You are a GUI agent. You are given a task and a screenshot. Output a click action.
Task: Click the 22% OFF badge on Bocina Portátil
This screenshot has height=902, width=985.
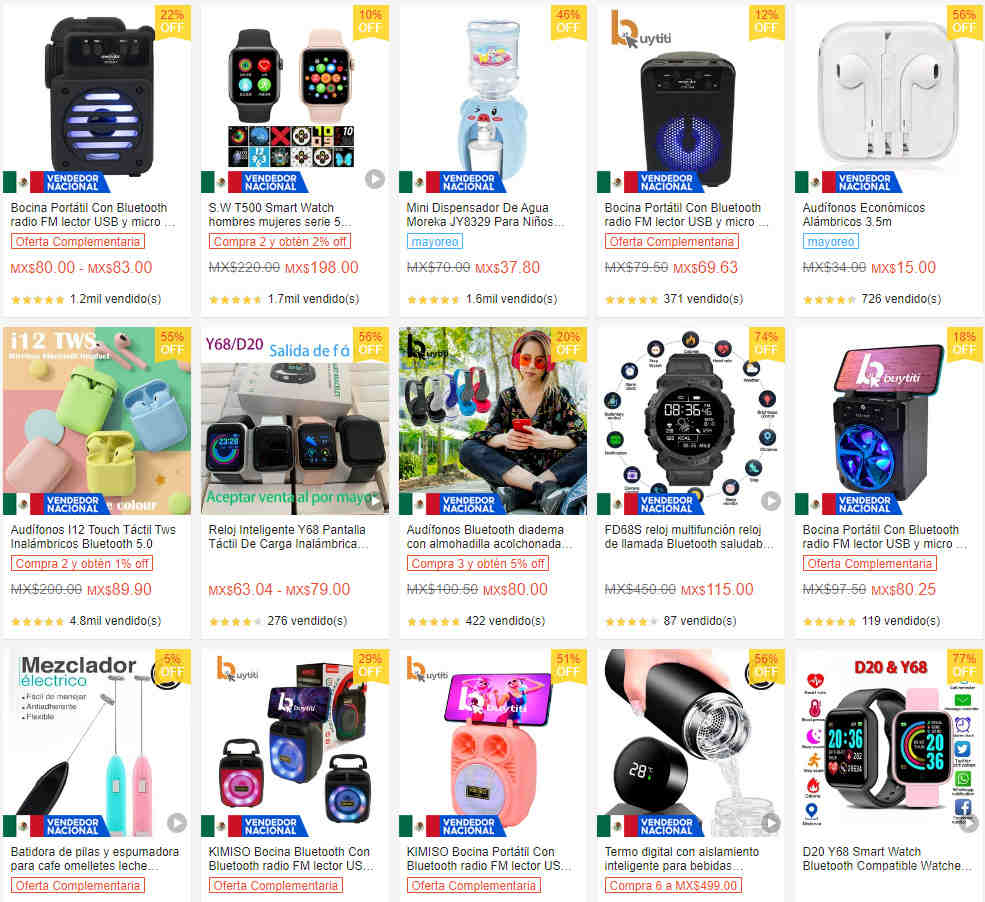(x=172, y=22)
